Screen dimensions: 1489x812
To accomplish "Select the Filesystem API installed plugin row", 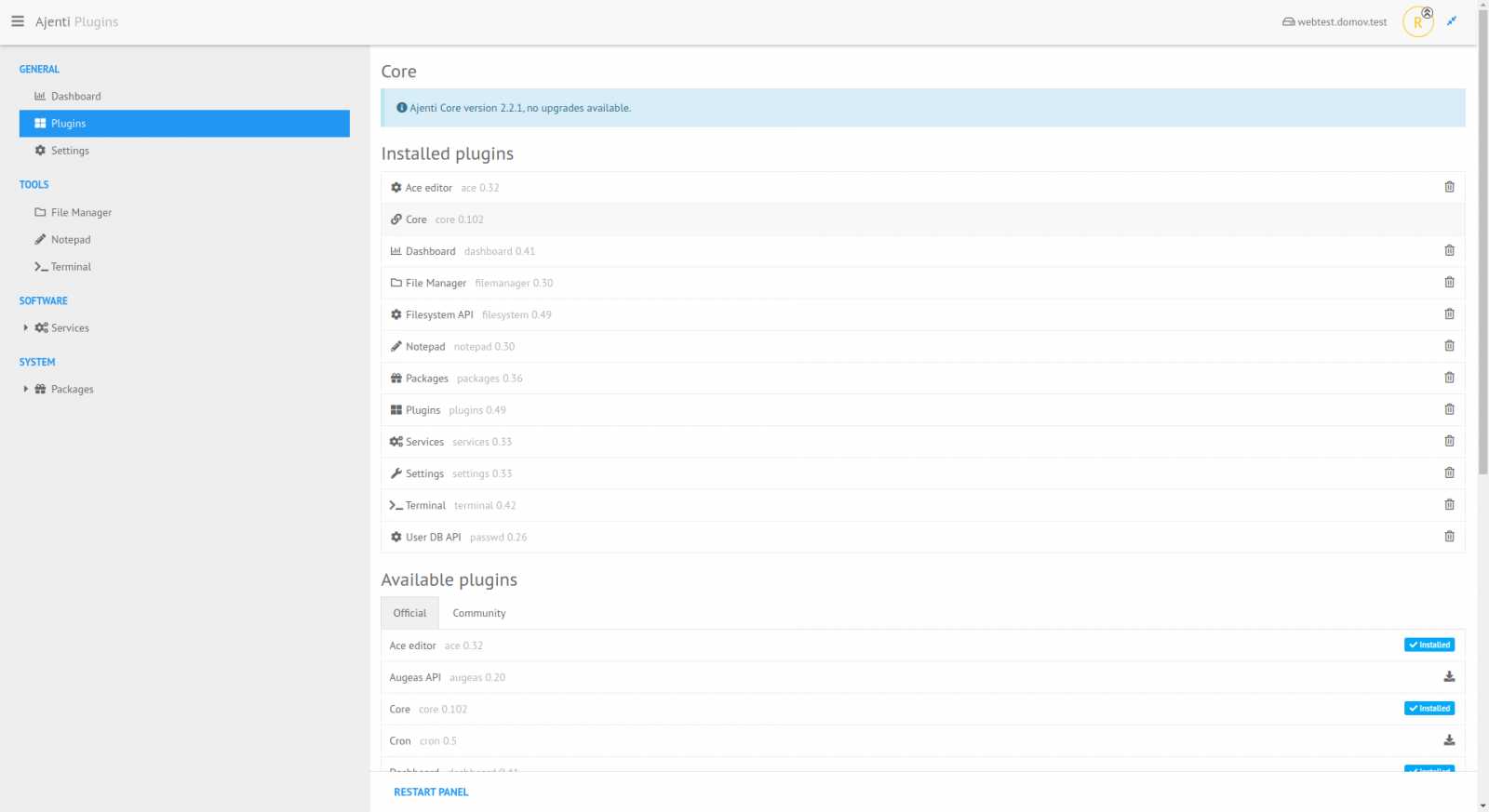I will tap(922, 314).
